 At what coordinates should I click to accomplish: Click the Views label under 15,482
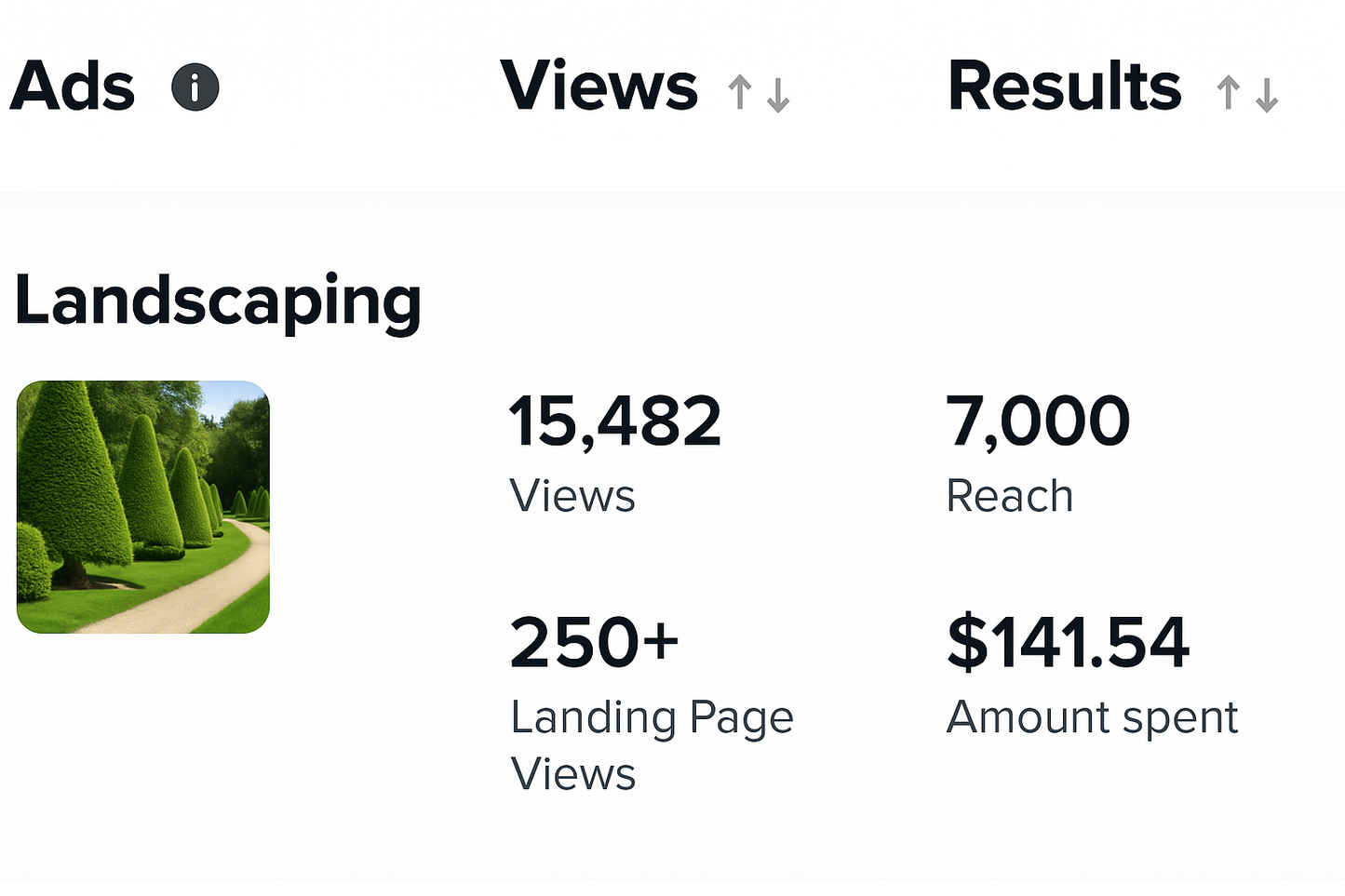pyautogui.click(x=572, y=496)
